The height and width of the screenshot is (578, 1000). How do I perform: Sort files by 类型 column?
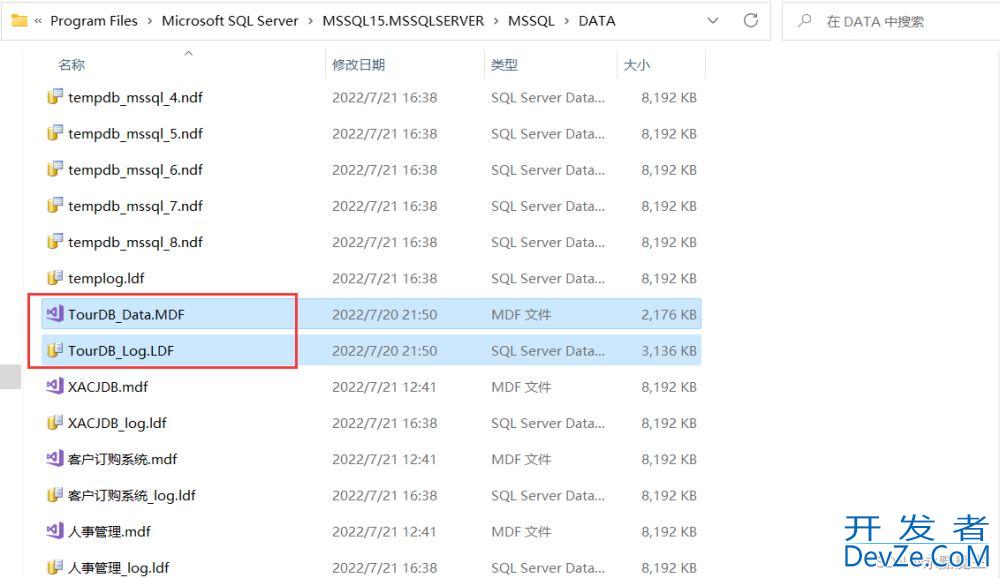pyautogui.click(x=504, y=64)
